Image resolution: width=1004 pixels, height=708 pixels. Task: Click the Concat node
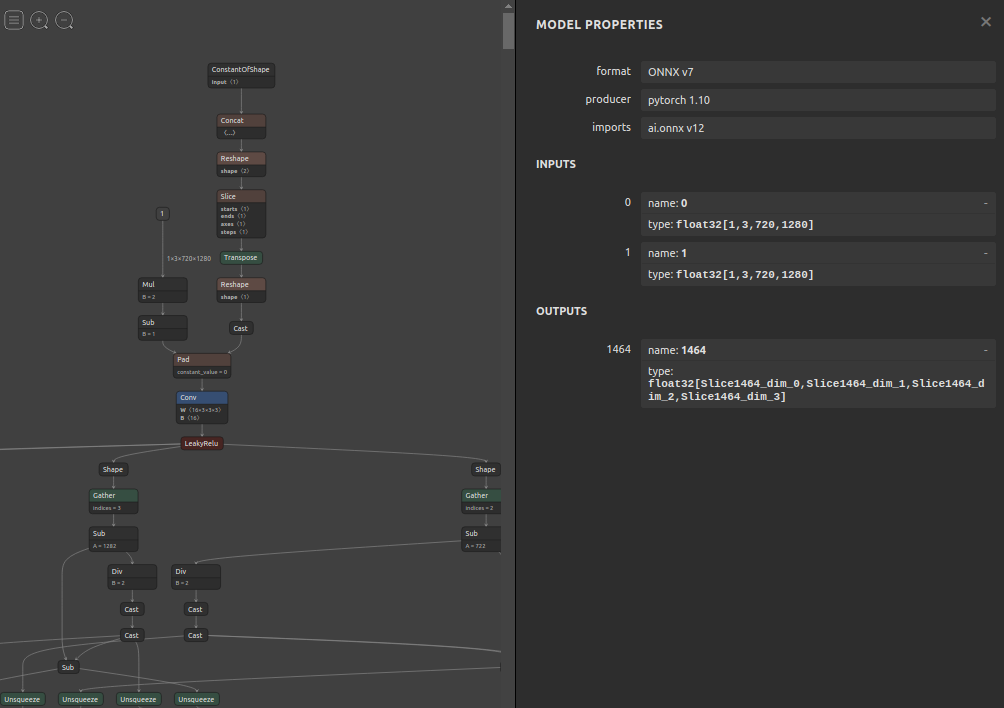click(x=241, y=126)
